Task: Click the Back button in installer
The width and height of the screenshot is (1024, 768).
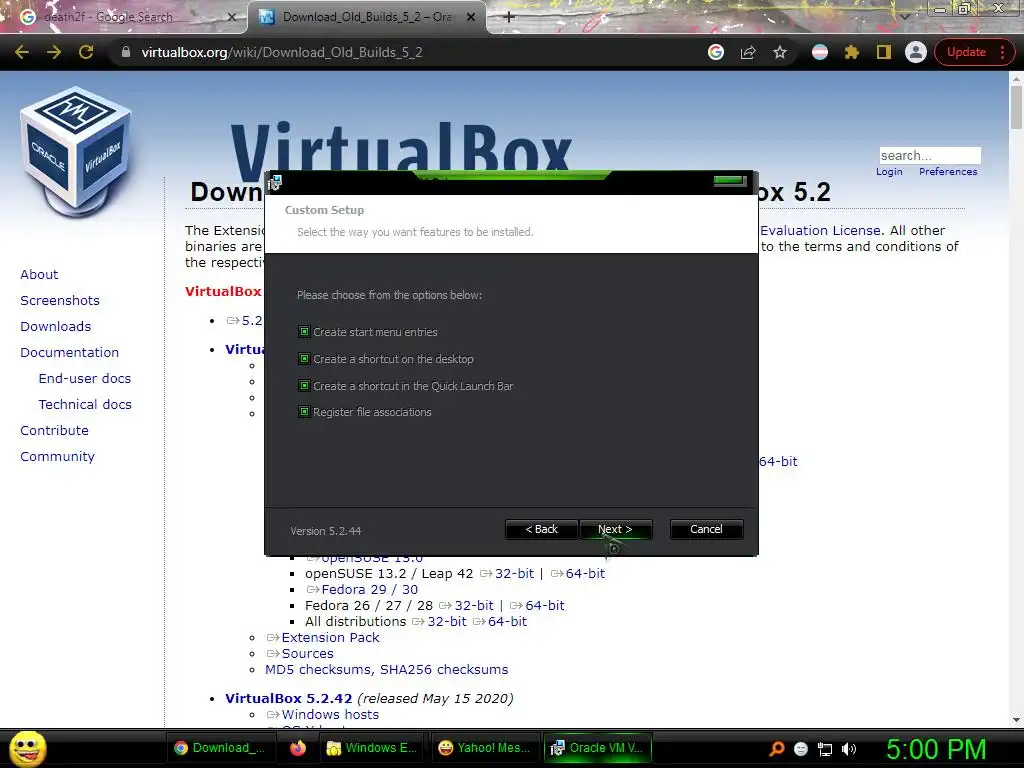Action: pyautogui.click(x=541, y=529)
